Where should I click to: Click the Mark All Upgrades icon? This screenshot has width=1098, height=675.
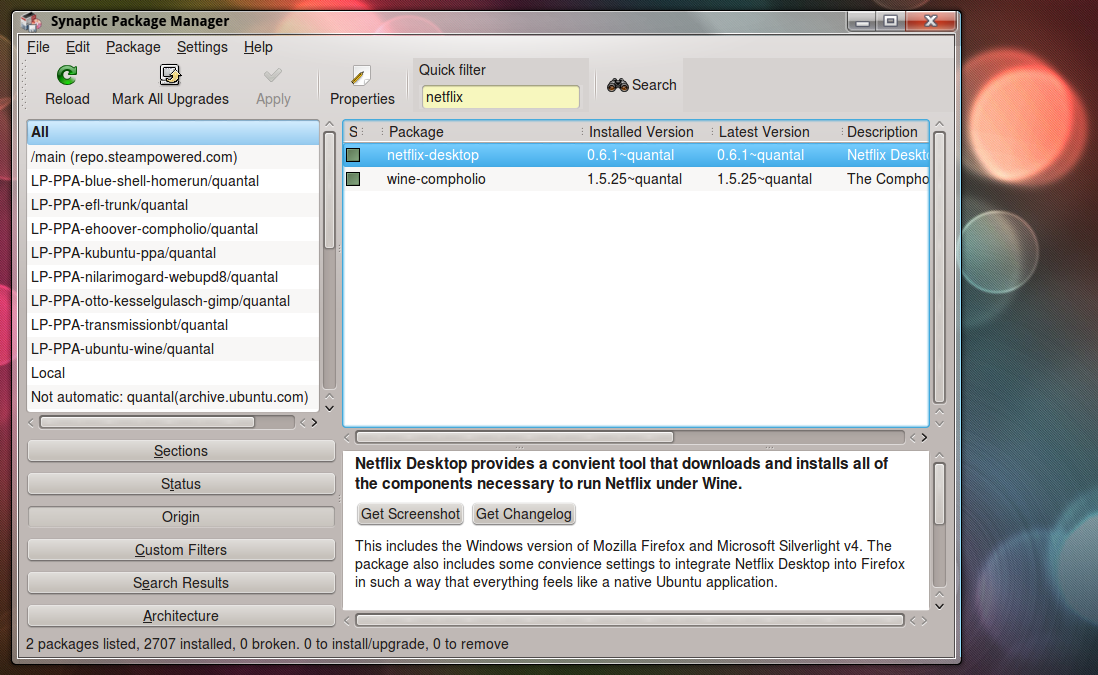[169, 75]
